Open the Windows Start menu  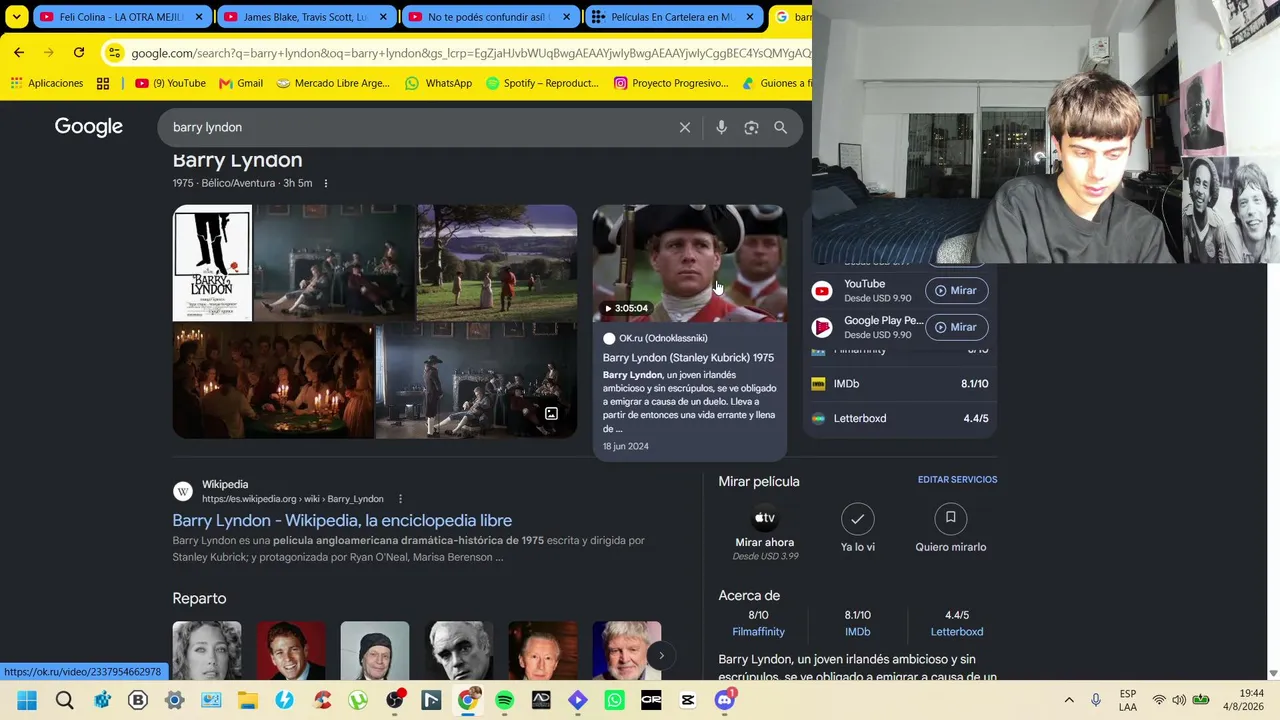27,700
